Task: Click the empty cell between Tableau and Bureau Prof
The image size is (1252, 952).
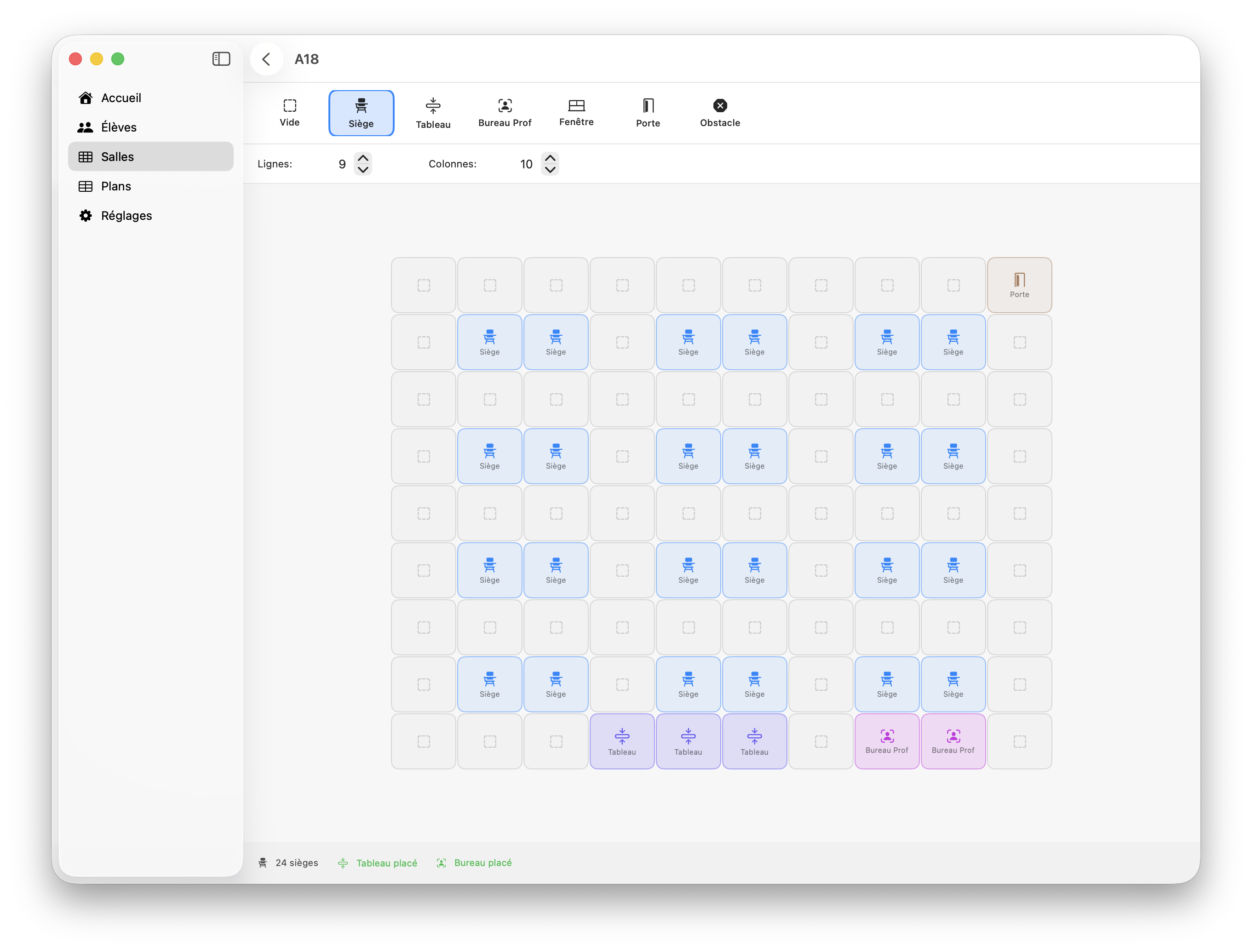Action: (821, 741)
